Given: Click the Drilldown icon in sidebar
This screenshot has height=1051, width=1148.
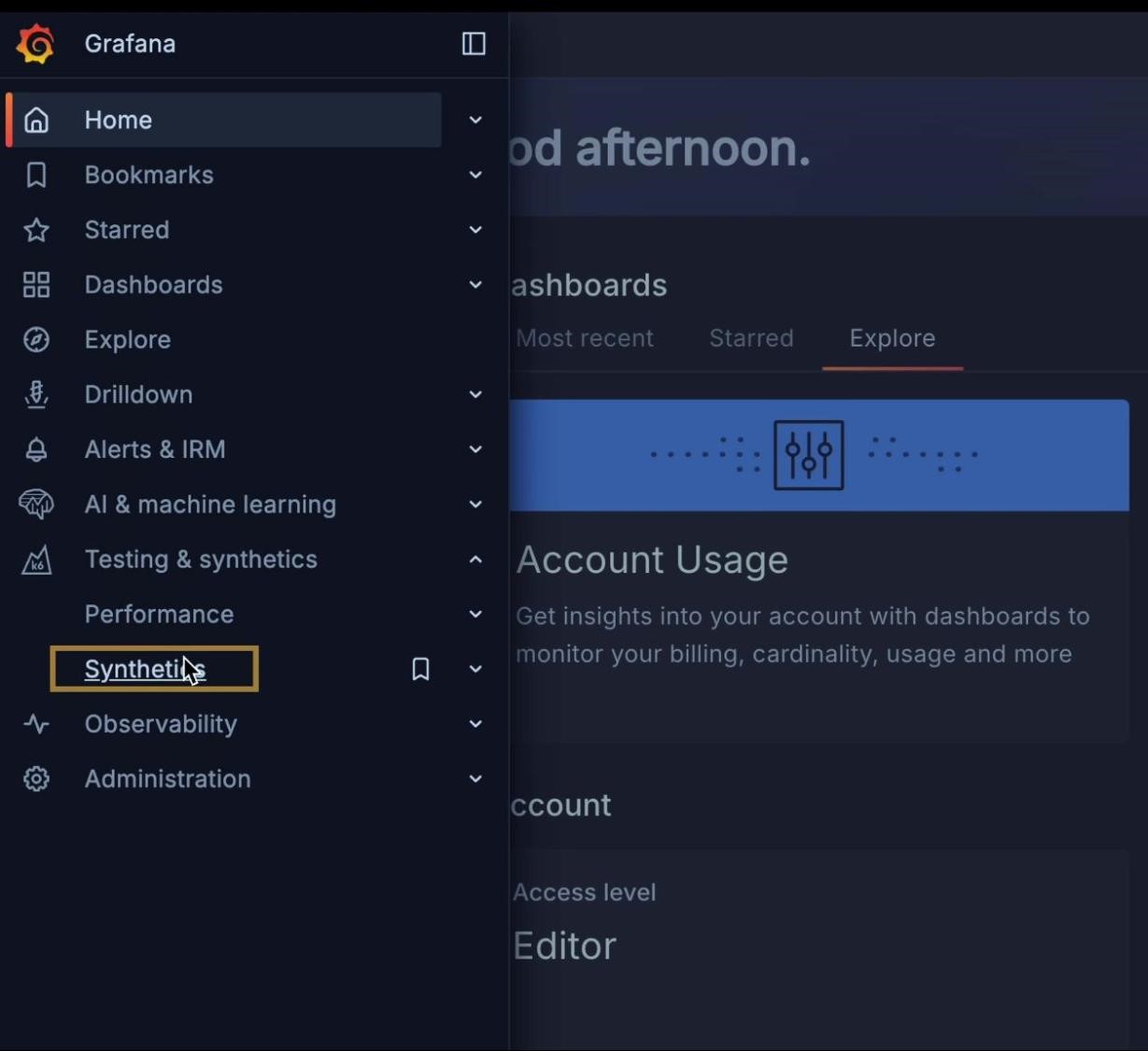Looking at the screenshot, I should (x=36, y=395).
